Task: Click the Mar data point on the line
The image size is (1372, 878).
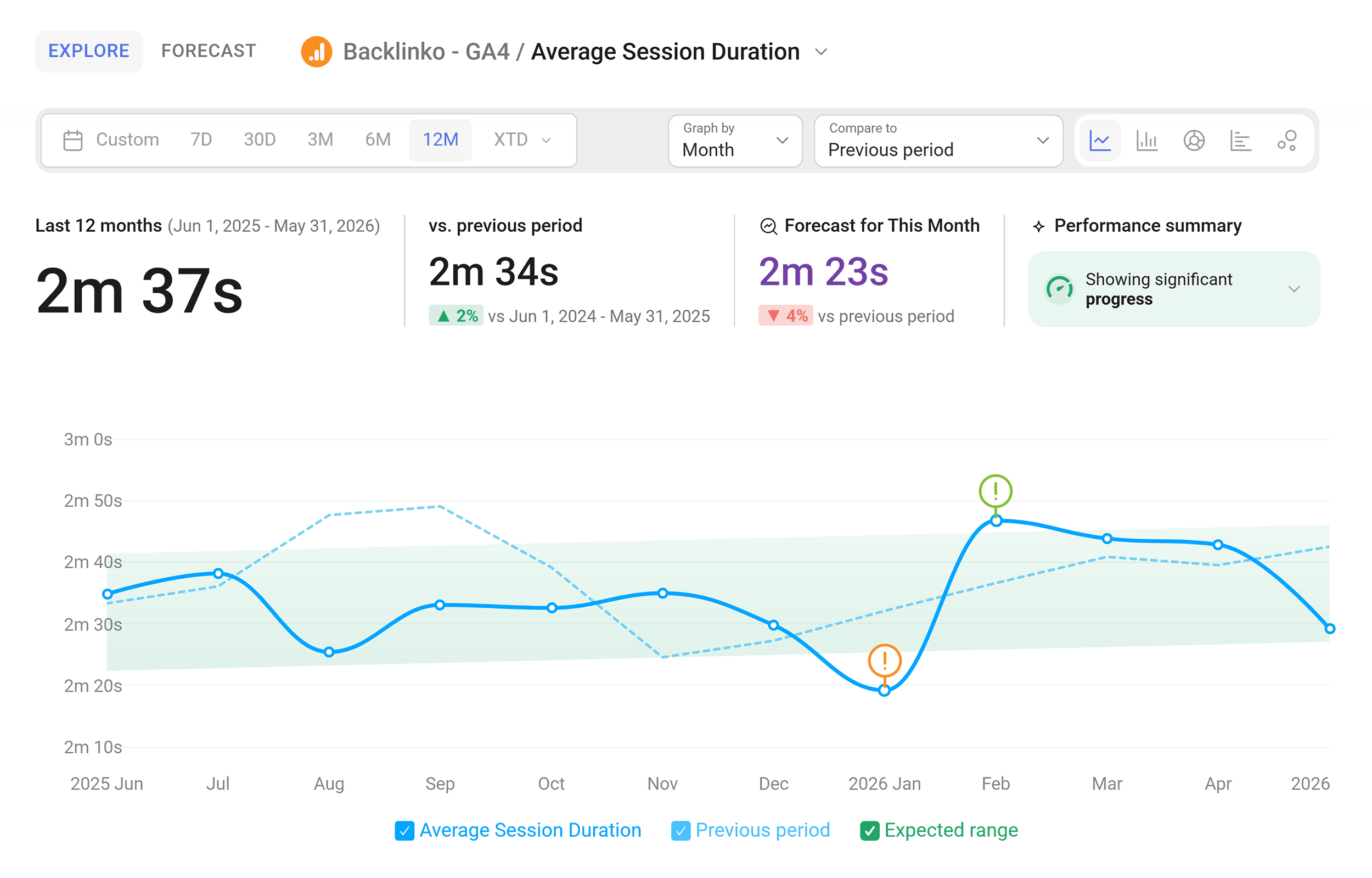Action: [x=1107, y=539]
